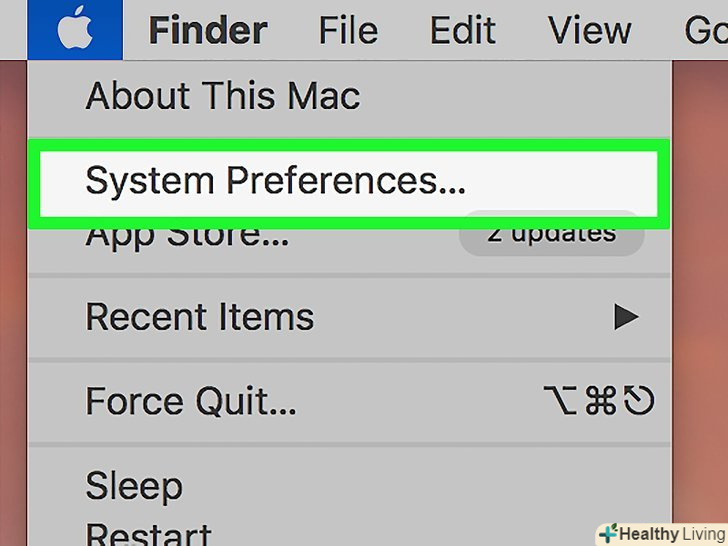Click the desktop background right of the menu
Viewport: 728px width, 546px height.
point(700,300)
